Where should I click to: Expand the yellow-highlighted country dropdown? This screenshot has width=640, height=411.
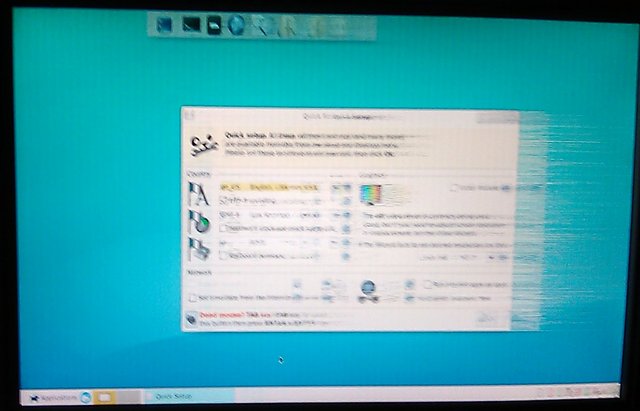point(270,187)
